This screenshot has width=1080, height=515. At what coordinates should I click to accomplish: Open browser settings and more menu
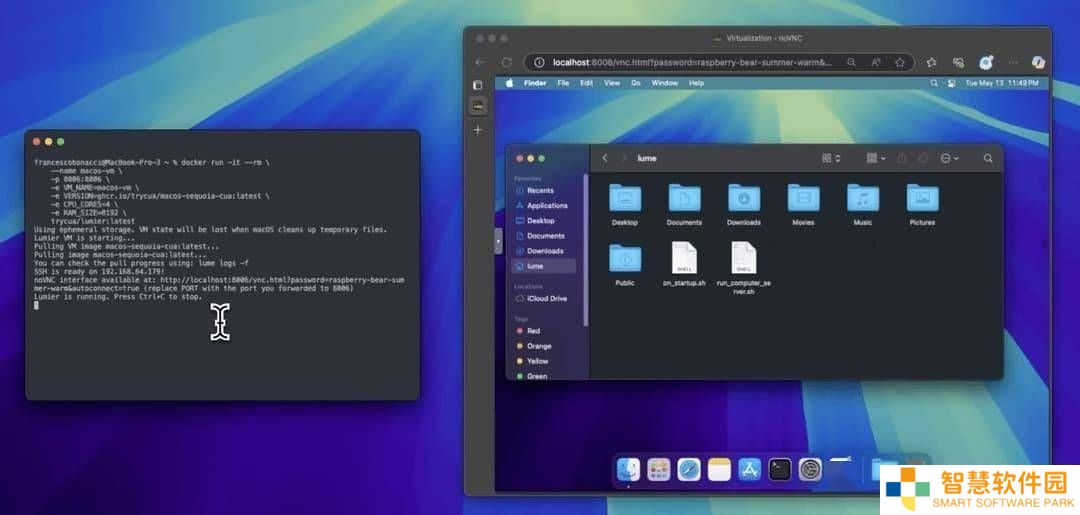(x=1012, y=62)
